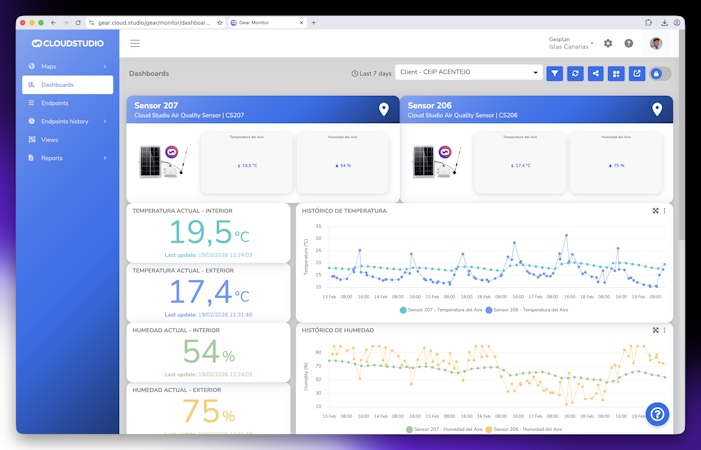Click the Cloud Studio logo

[68, 43]
